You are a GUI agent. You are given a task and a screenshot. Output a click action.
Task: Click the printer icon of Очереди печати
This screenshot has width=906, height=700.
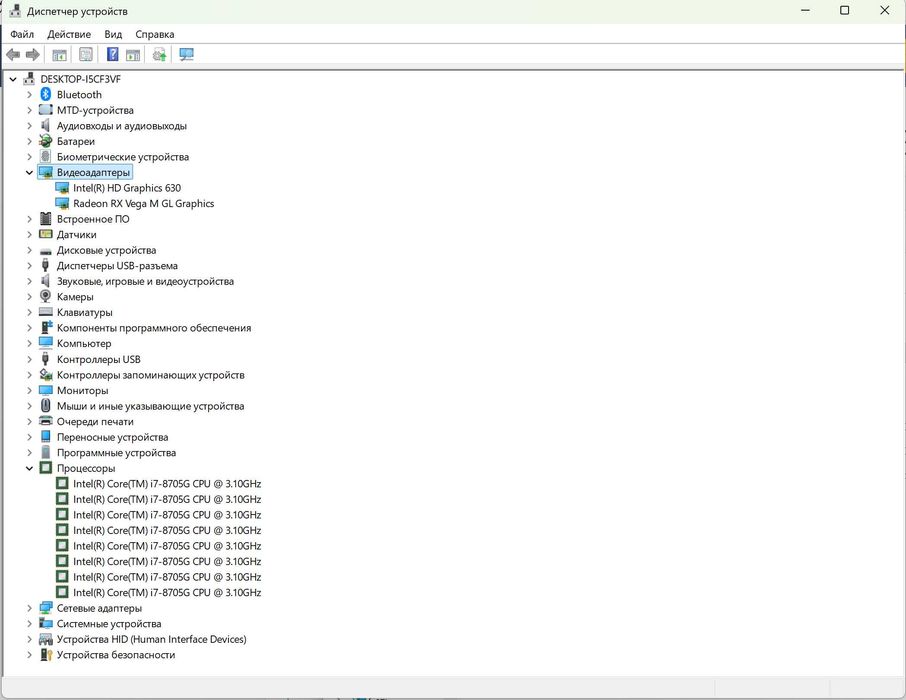tap(46, 421)
